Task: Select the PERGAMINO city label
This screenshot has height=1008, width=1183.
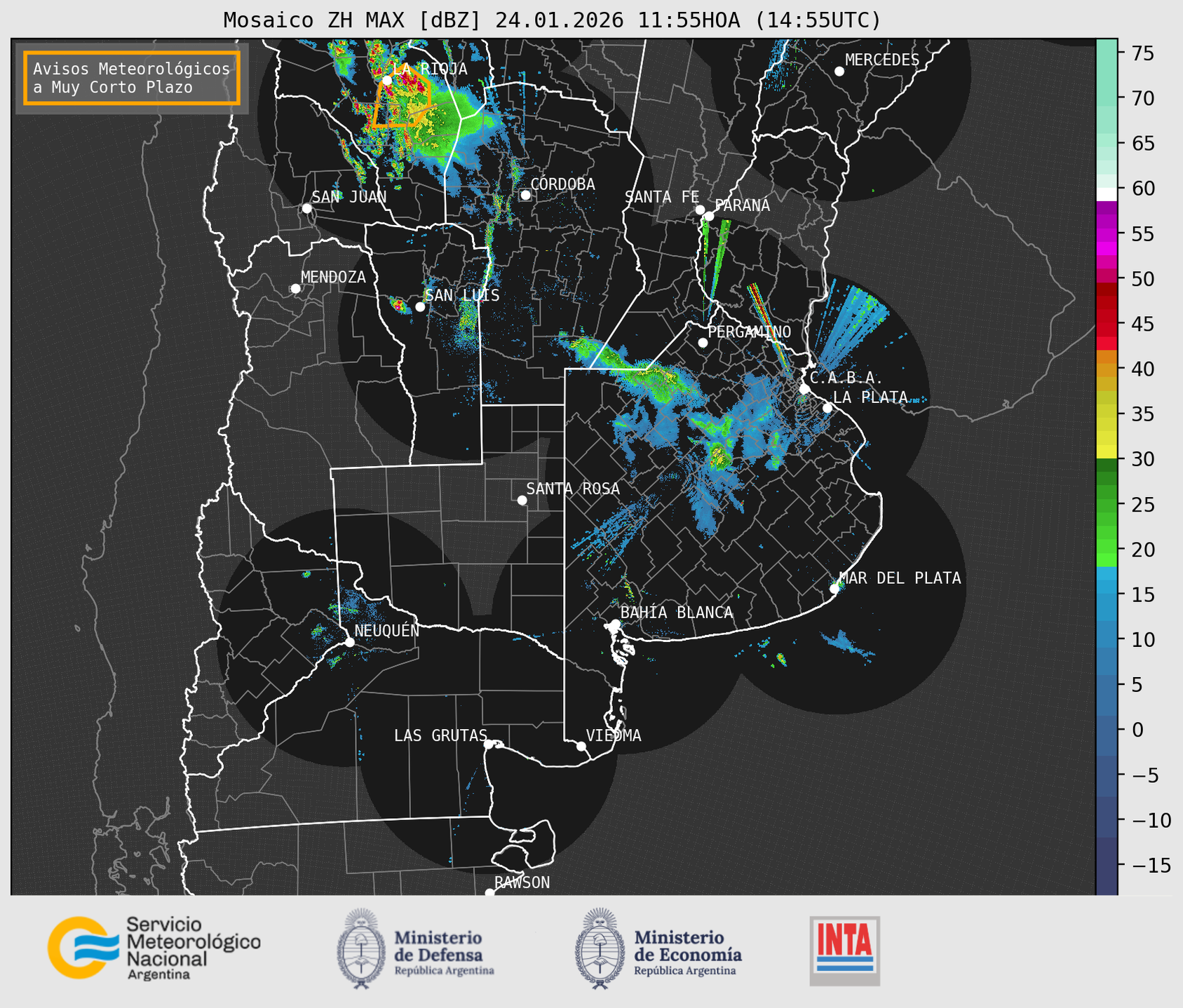Action: tap(749, 332)
